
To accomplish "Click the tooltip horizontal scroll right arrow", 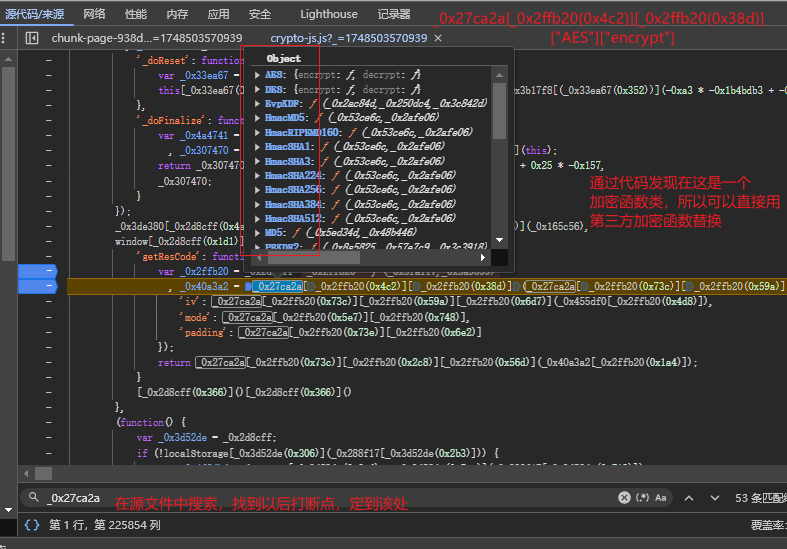I will [482, 257].
